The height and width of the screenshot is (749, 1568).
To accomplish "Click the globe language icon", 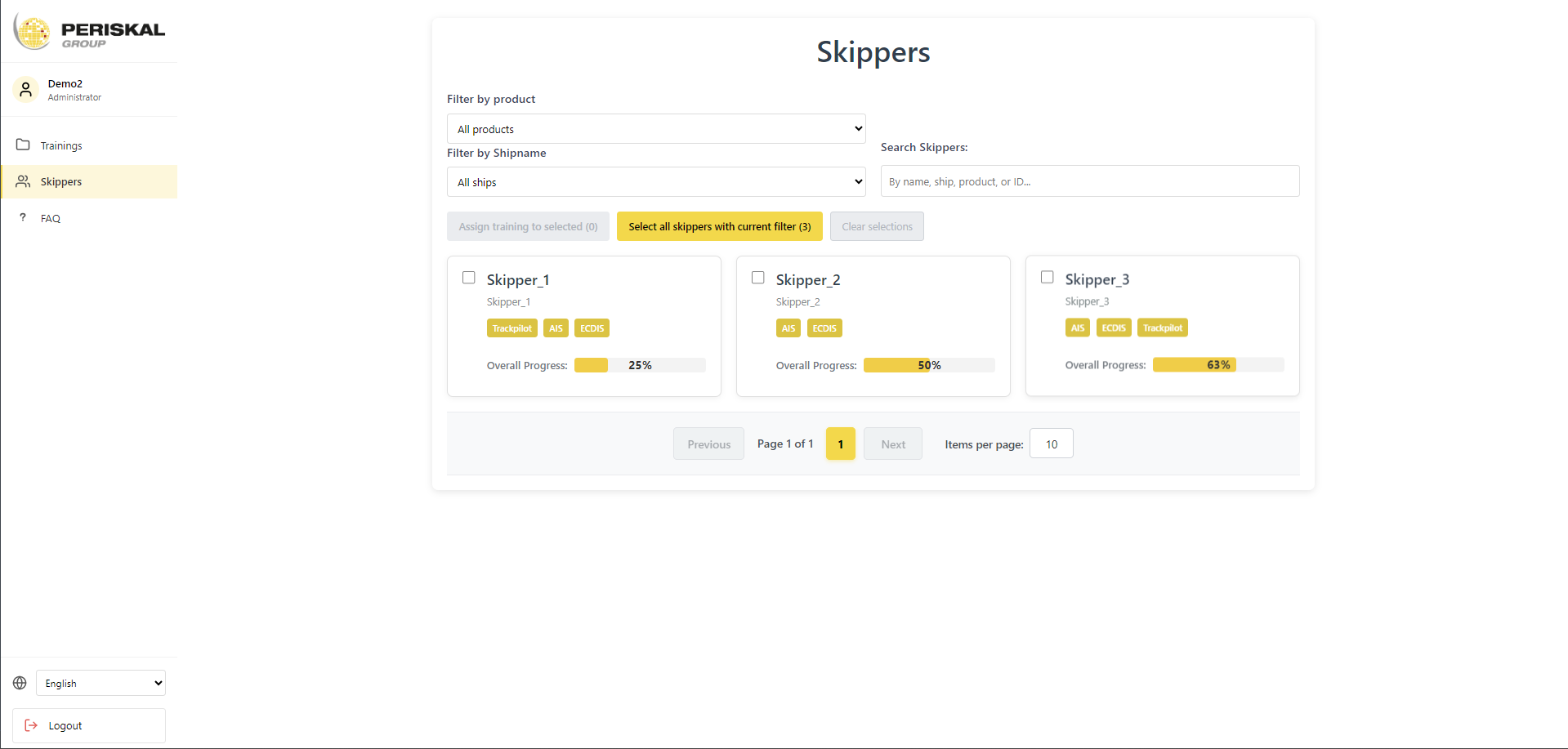I will (20, 683).
